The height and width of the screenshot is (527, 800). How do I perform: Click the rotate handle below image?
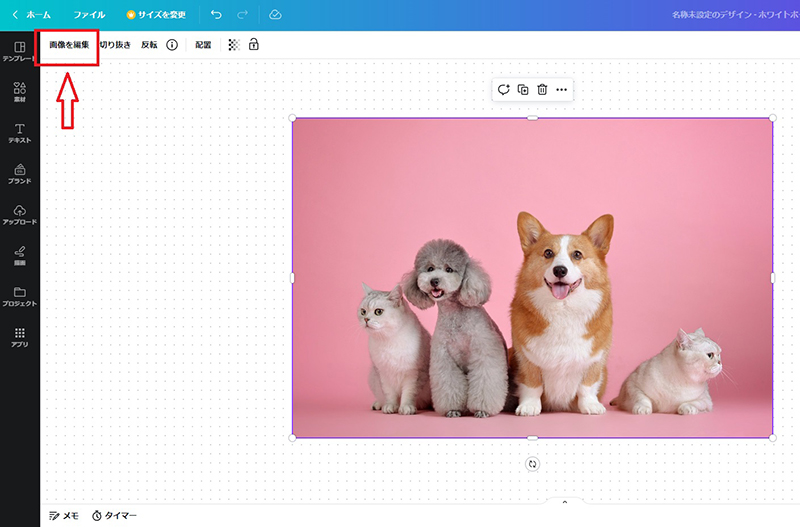(532, 464)
